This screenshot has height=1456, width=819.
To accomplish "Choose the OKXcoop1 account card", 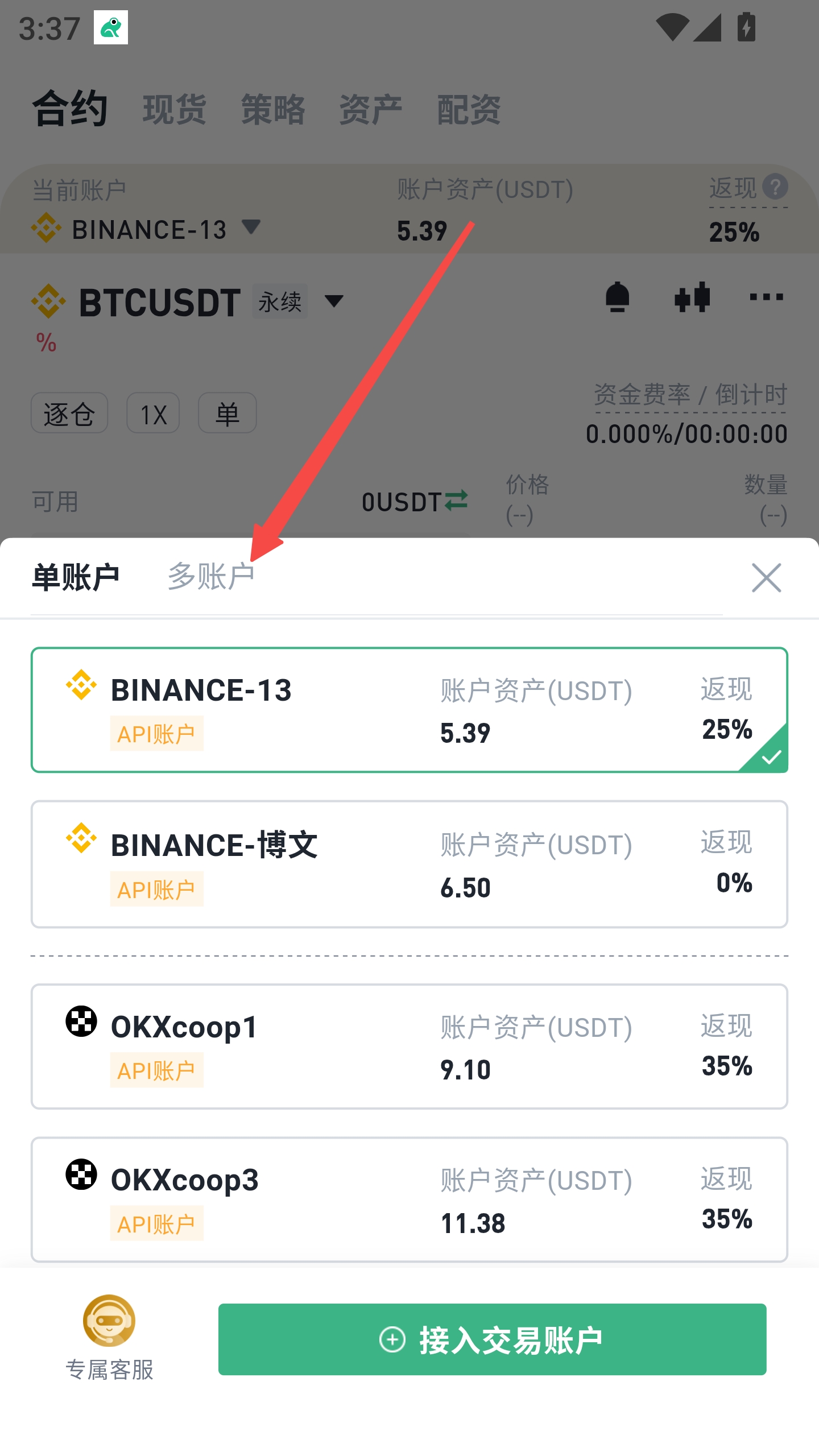I will 409,1046.
